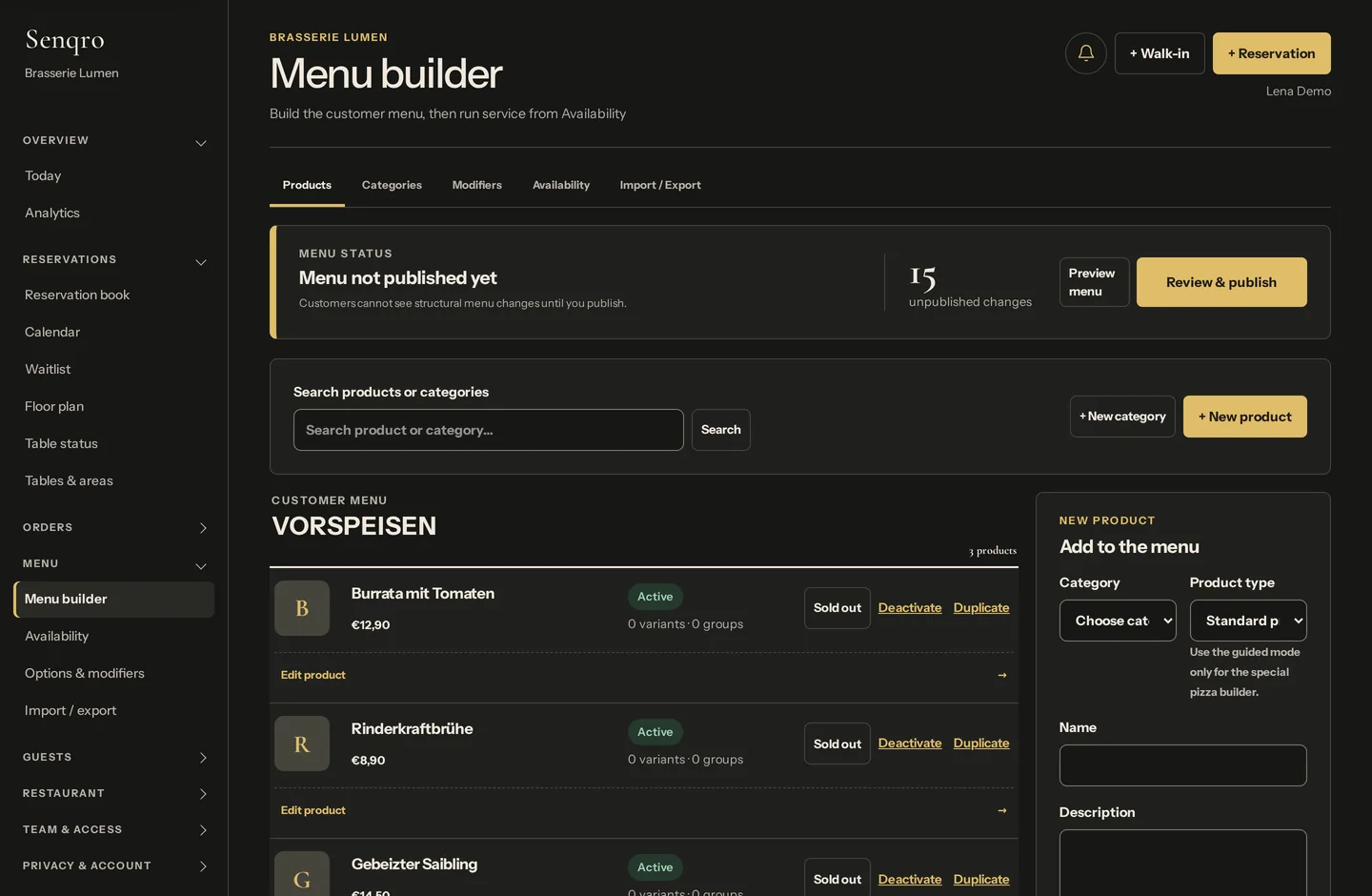Click + New product
This screenshot has width=1372, height=896.
pos(1245,417)
